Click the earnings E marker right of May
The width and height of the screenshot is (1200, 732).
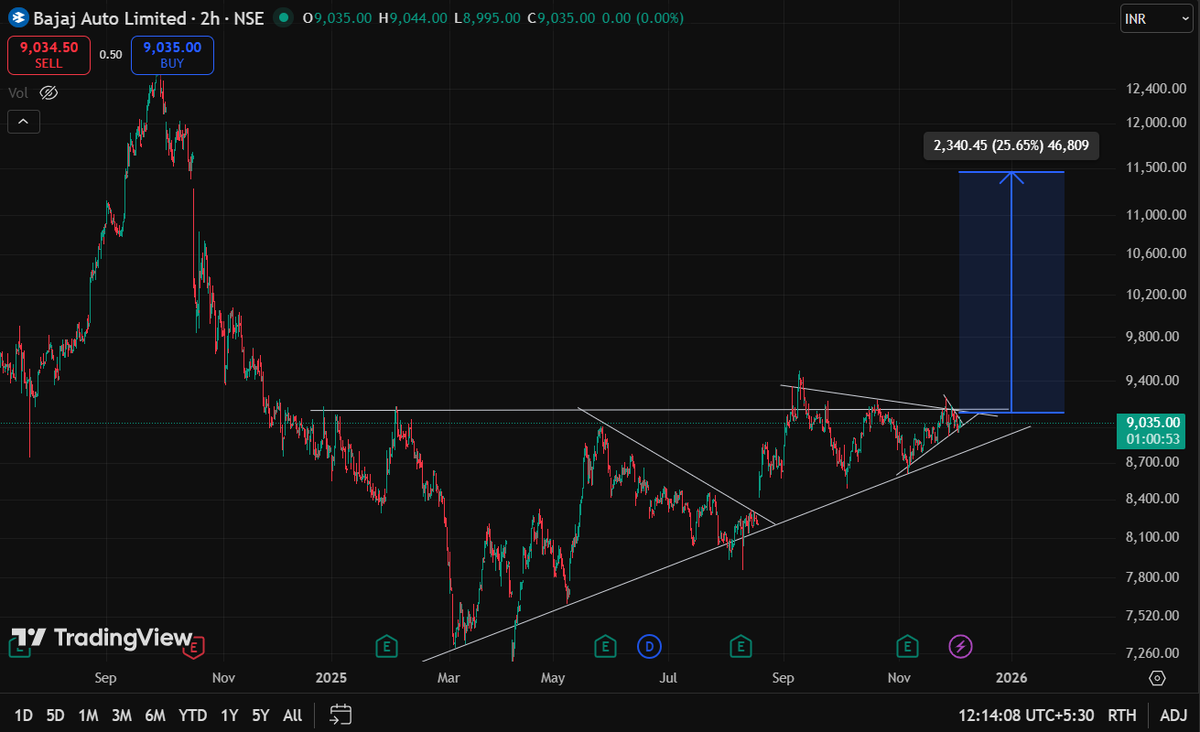604,646
